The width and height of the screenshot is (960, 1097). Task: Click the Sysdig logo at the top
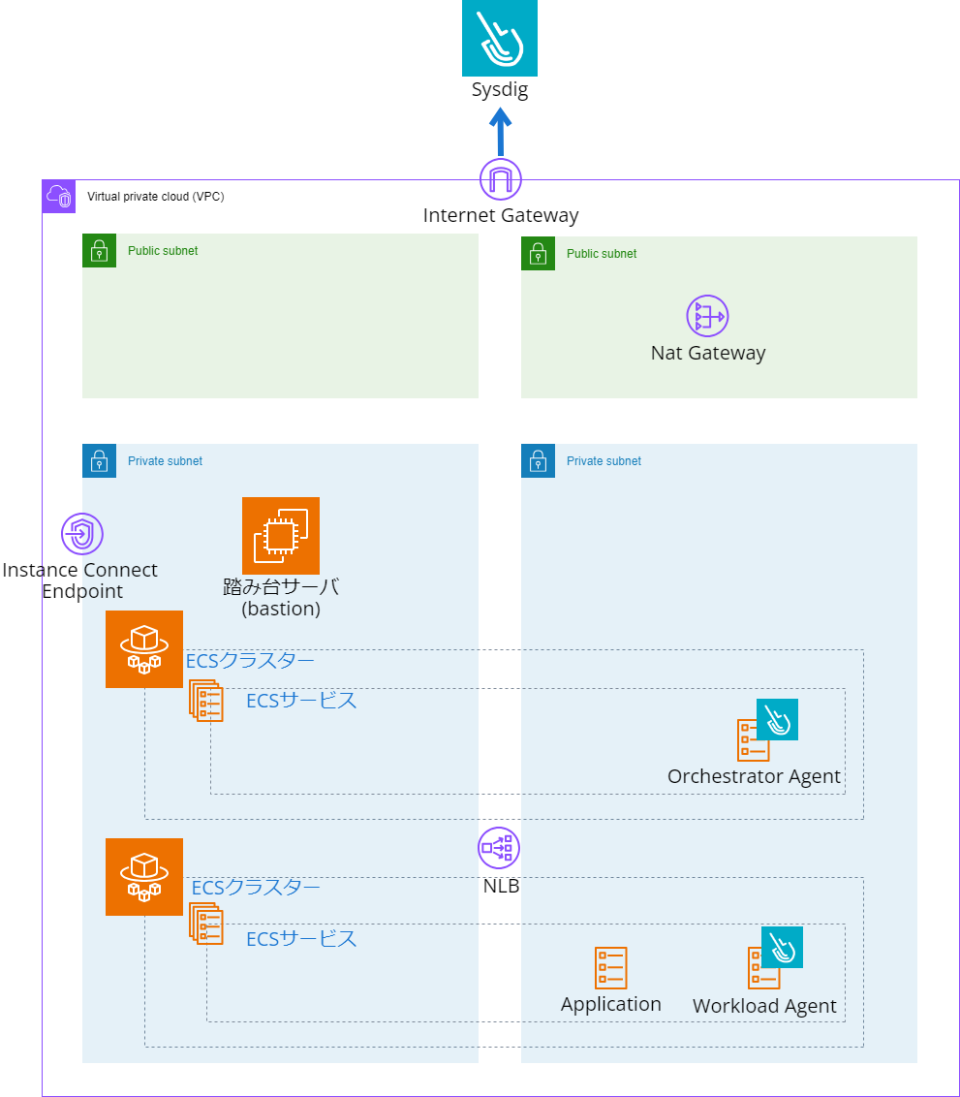coord(499,39)
